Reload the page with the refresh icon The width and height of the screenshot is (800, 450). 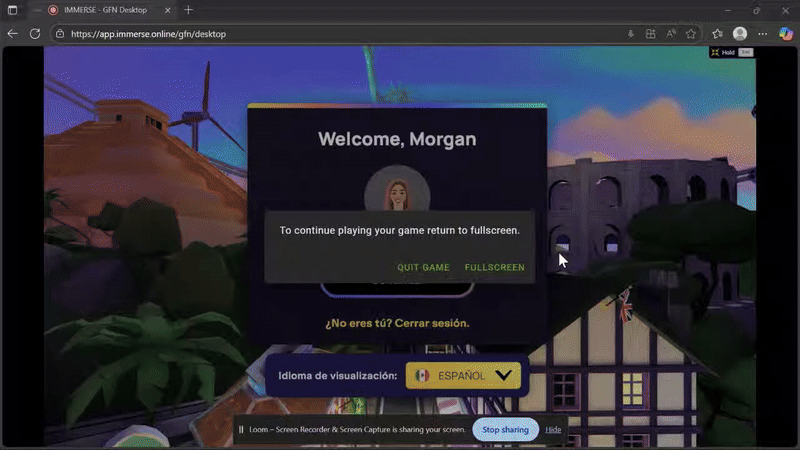tap(35, 33)
